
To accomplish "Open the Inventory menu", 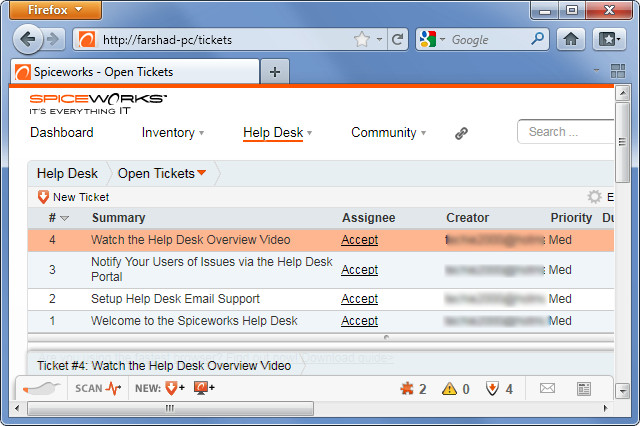I will (x=168, y=133).
